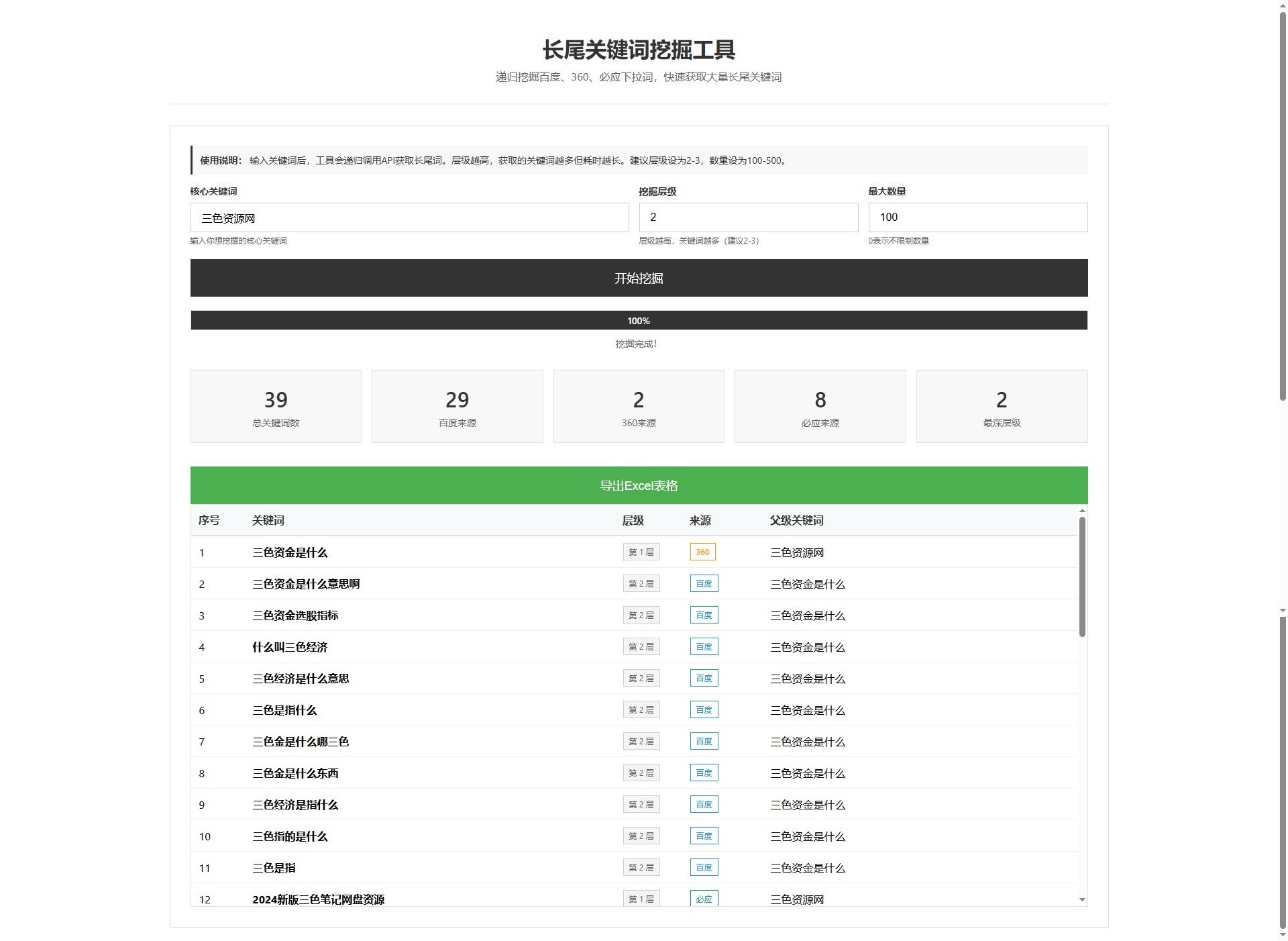Image resolution: width=1288 pixels, height=941 pixels.
Task: Click the 第1层 level badge on row 1
Action: (641, 552)
